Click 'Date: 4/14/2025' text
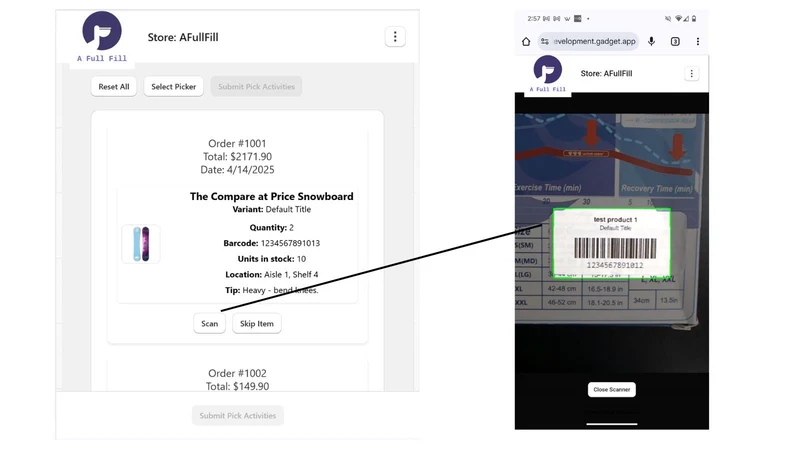800x450 pixels. click(237, 169)
